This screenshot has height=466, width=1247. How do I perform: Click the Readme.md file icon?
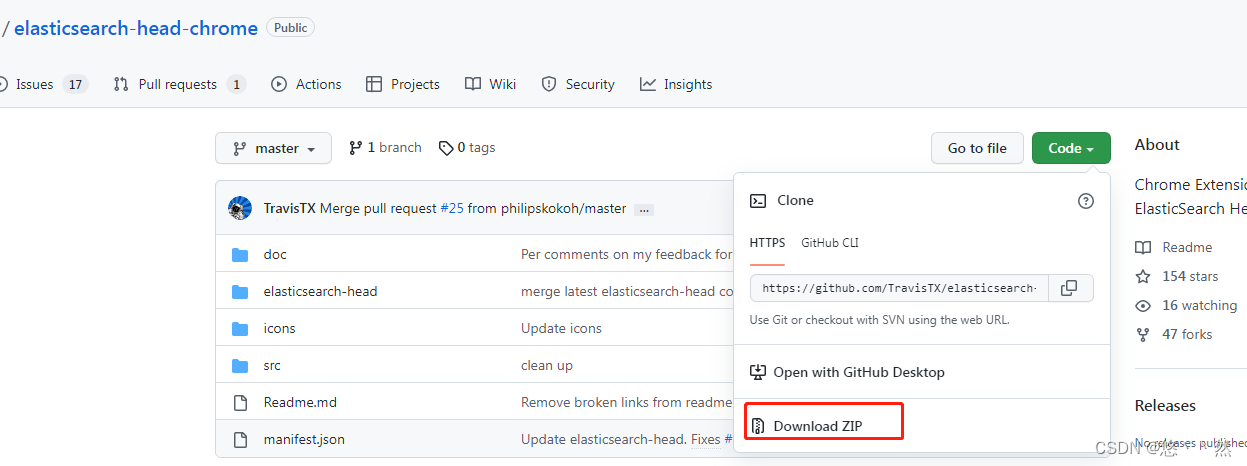click(x=240, y=402)
